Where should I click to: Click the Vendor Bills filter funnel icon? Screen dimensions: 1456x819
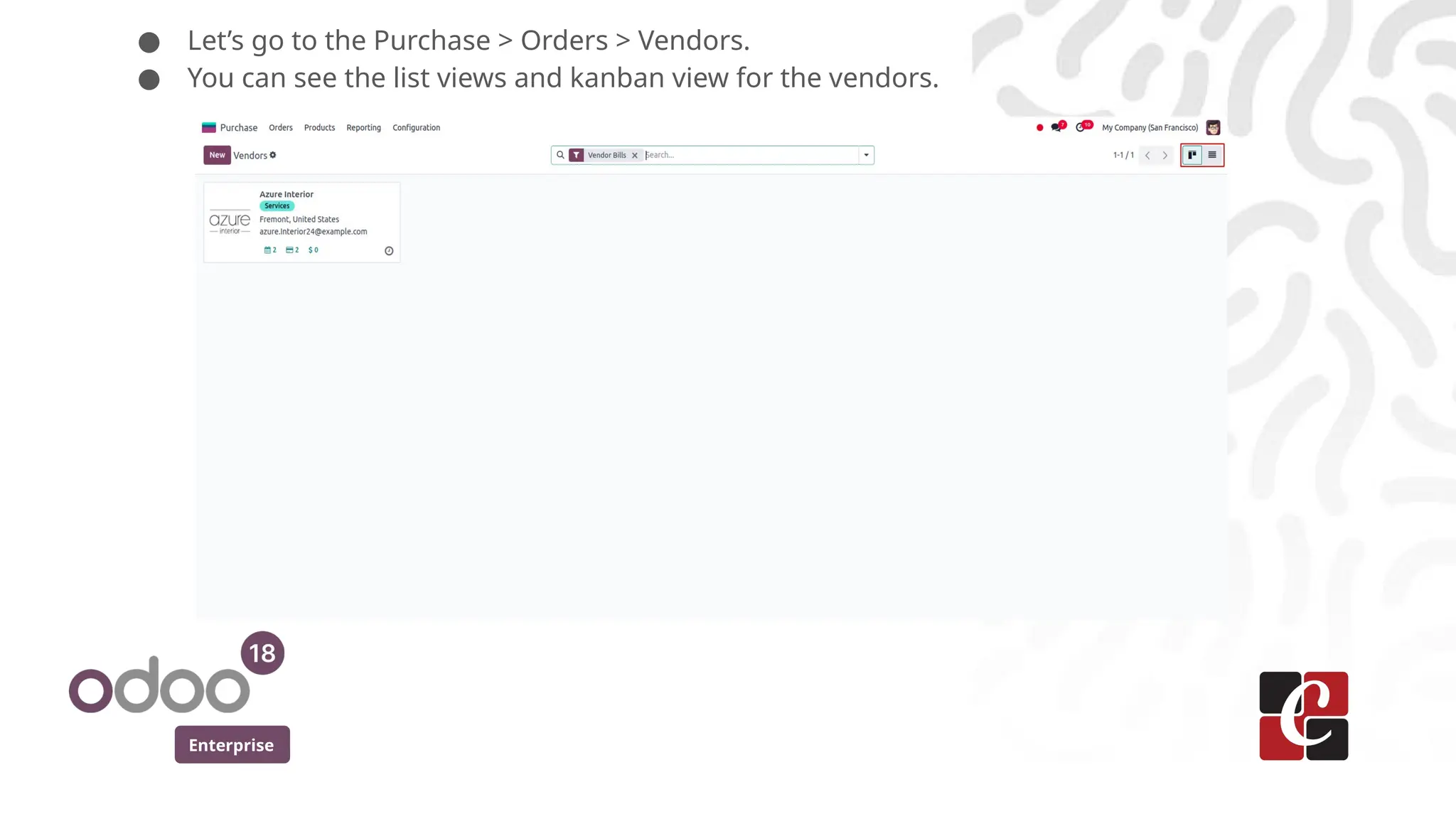(x=577, y=155)
